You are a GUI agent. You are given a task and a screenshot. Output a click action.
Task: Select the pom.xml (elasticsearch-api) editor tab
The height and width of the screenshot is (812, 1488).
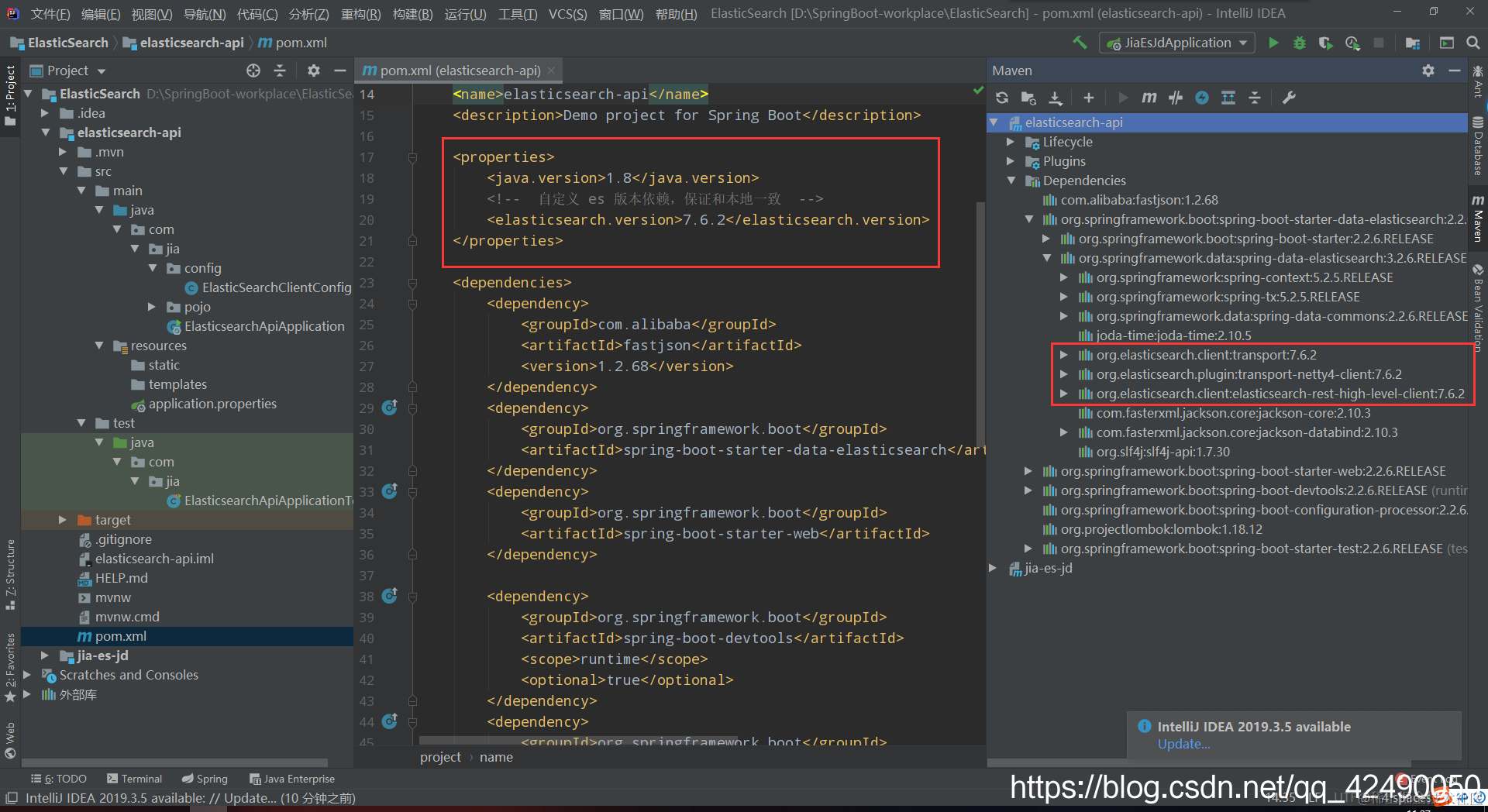click(460, 71)
